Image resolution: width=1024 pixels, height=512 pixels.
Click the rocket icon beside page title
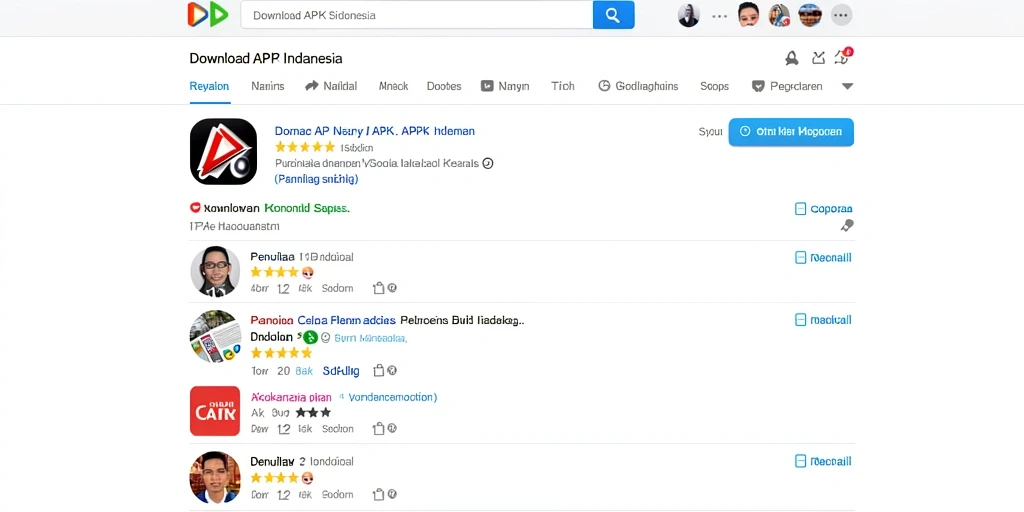[x=792, y=58]
